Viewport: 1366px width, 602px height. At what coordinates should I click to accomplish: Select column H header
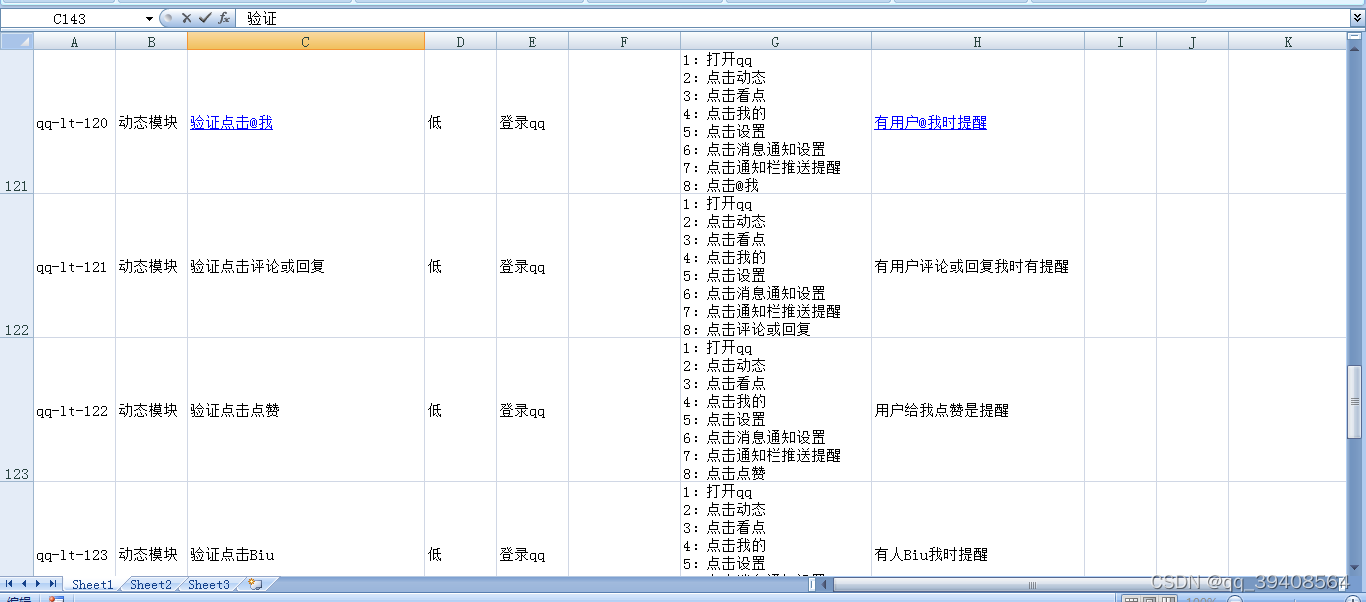pyautogui.click(x=978, y=41)
